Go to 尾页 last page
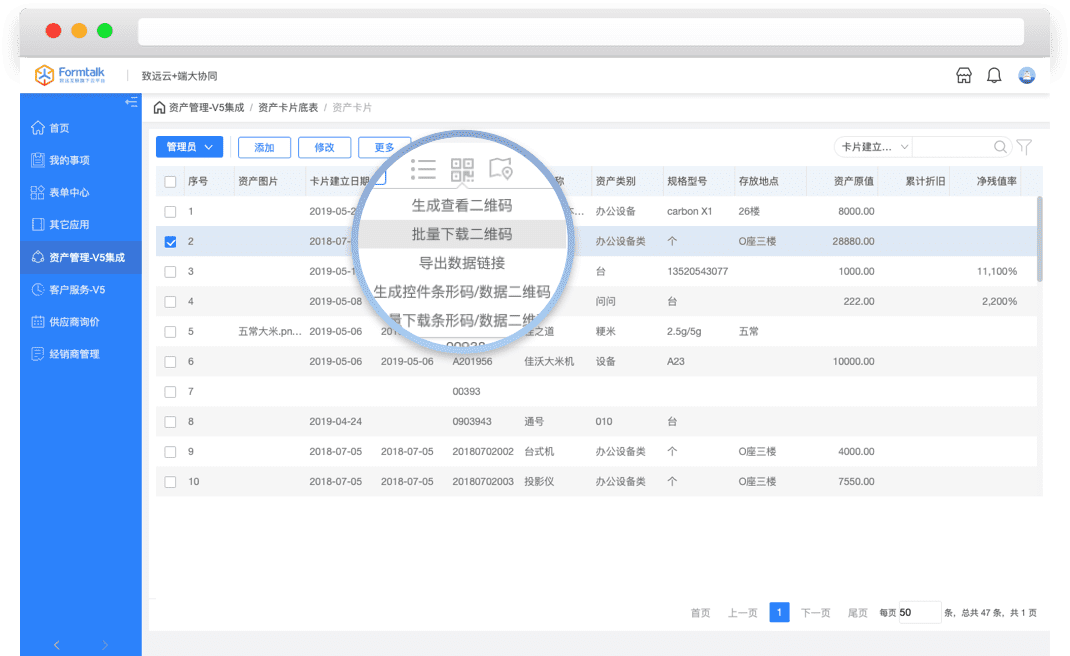 point(857,612)
